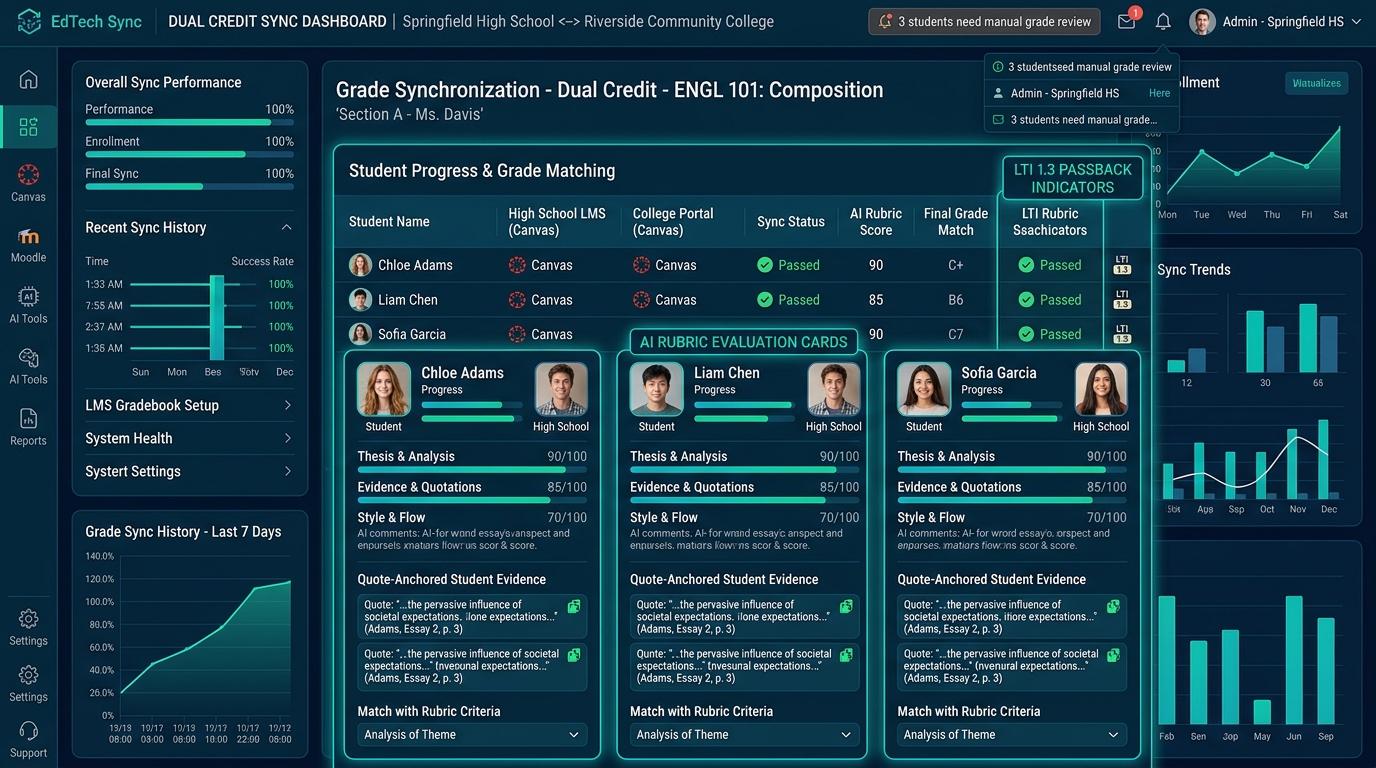Select the bottom '3 students need manual grade...' entry
The image size is (1376, 768).
point(1082,120)
